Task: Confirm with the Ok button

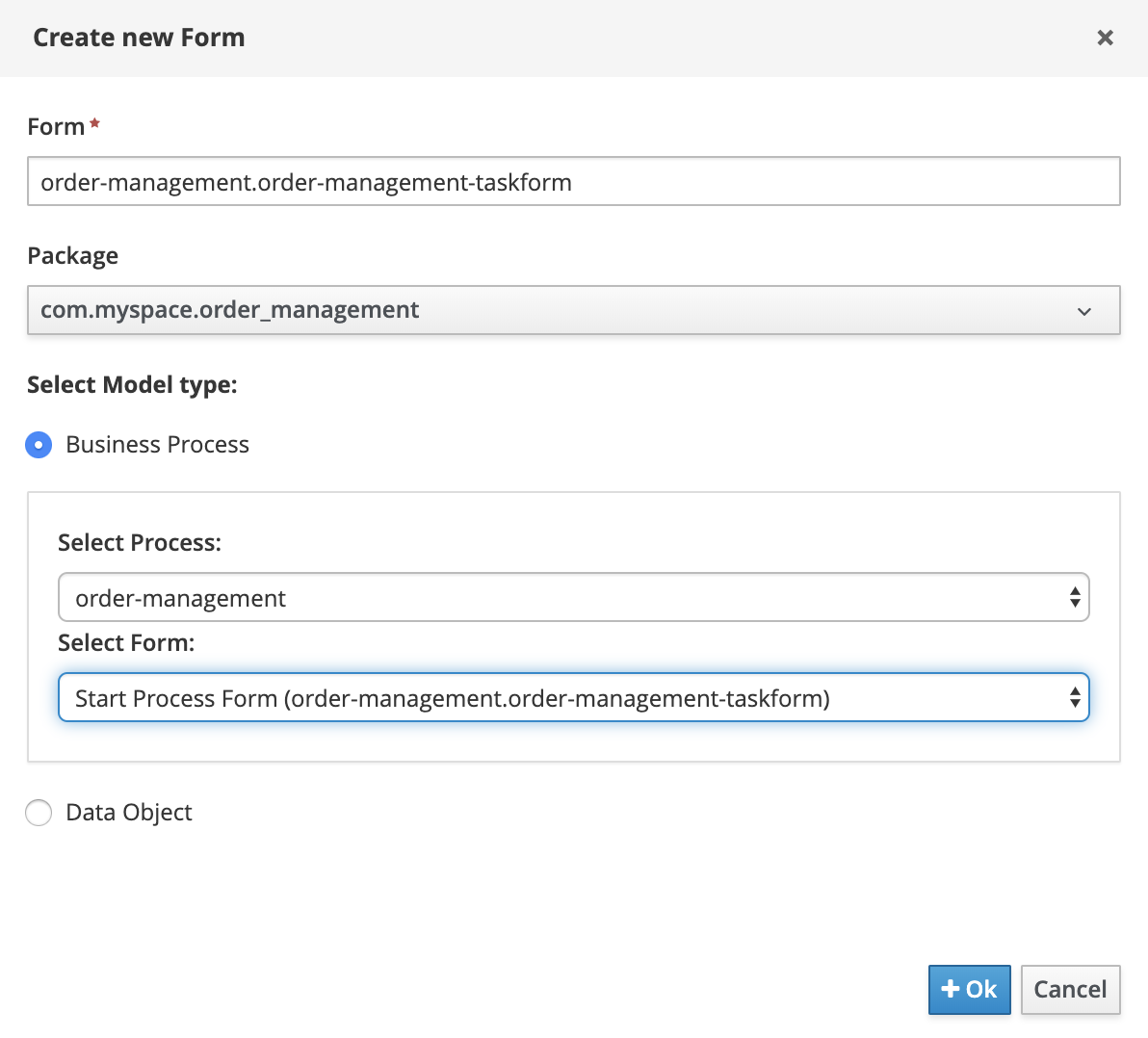Action: pos(969,990)
